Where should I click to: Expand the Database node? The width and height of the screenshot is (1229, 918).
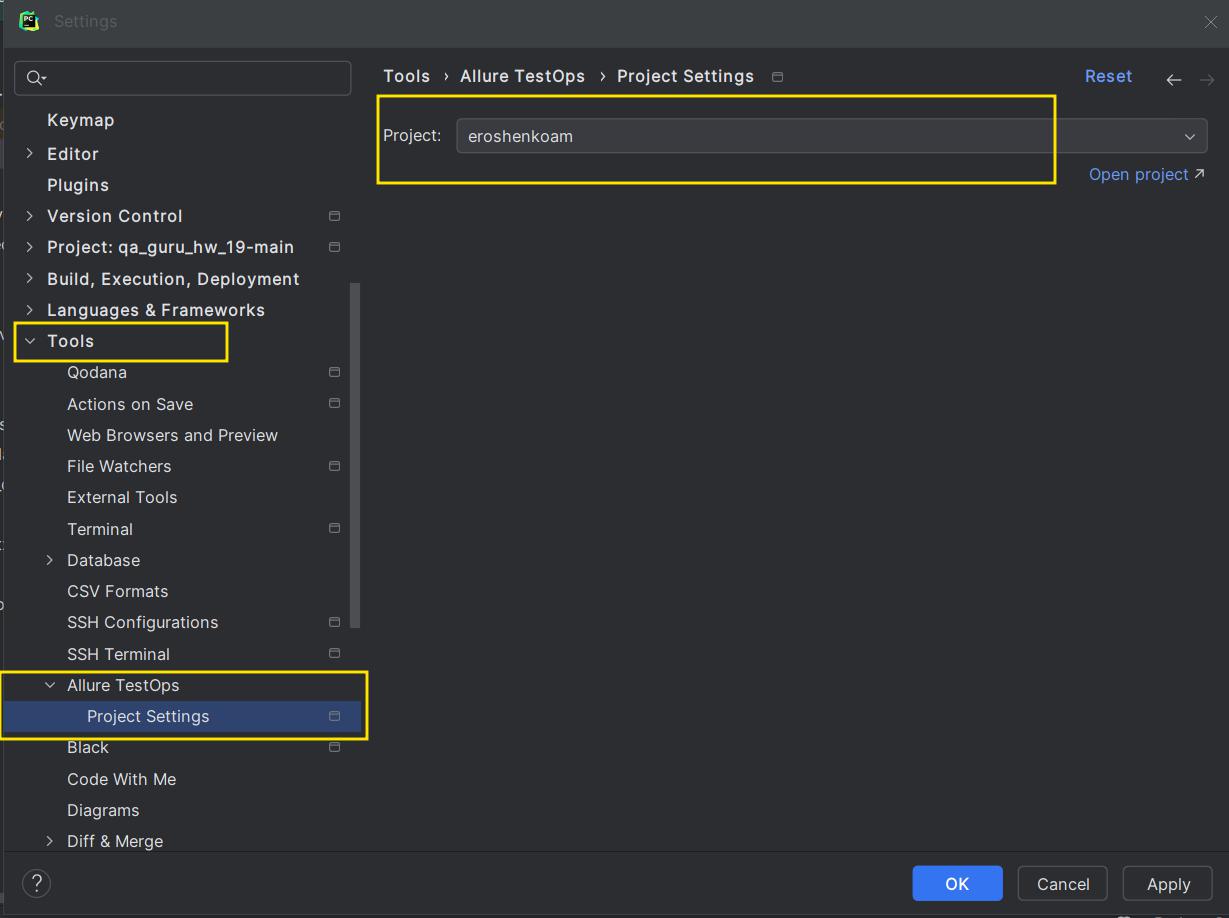coord(50,560)
